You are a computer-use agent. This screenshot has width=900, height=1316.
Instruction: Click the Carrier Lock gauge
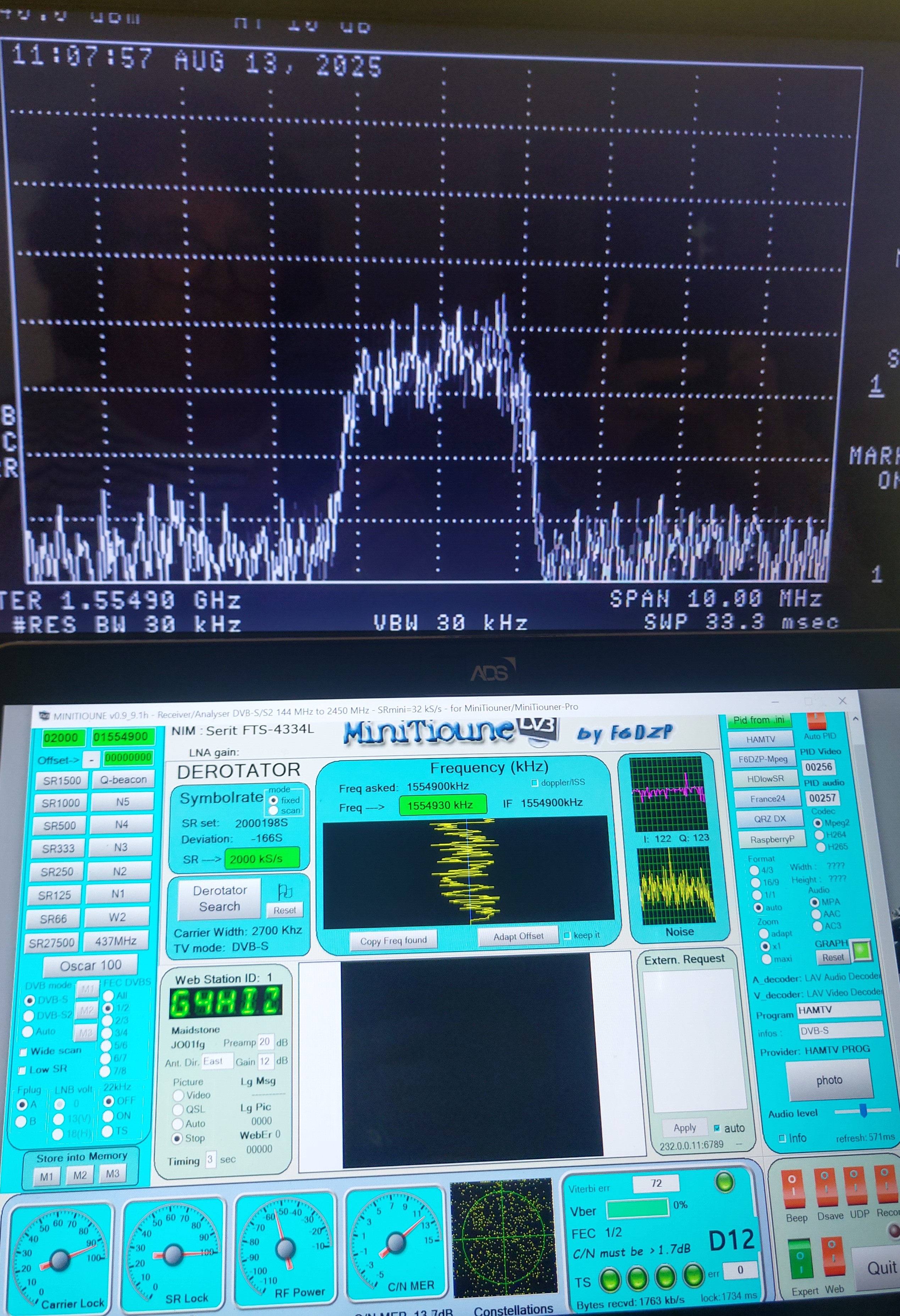(60, 1258)
